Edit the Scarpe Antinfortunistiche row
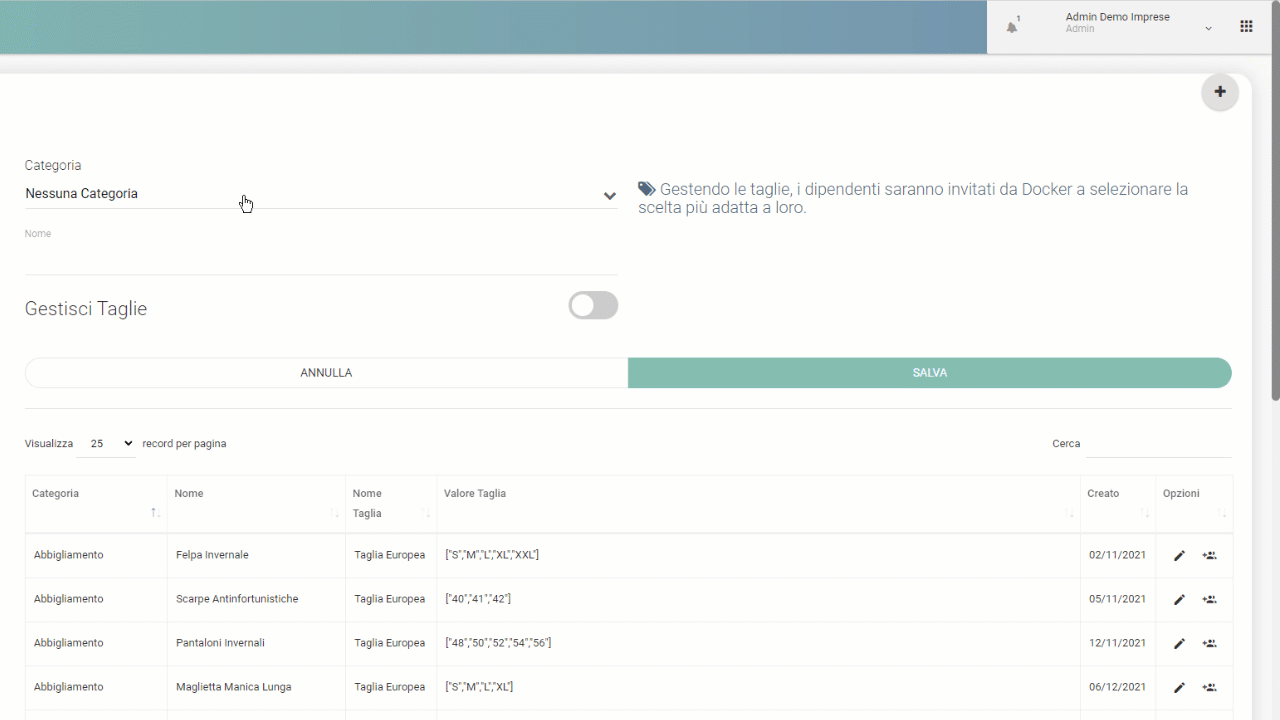1280x720 pixels. 1179,599
